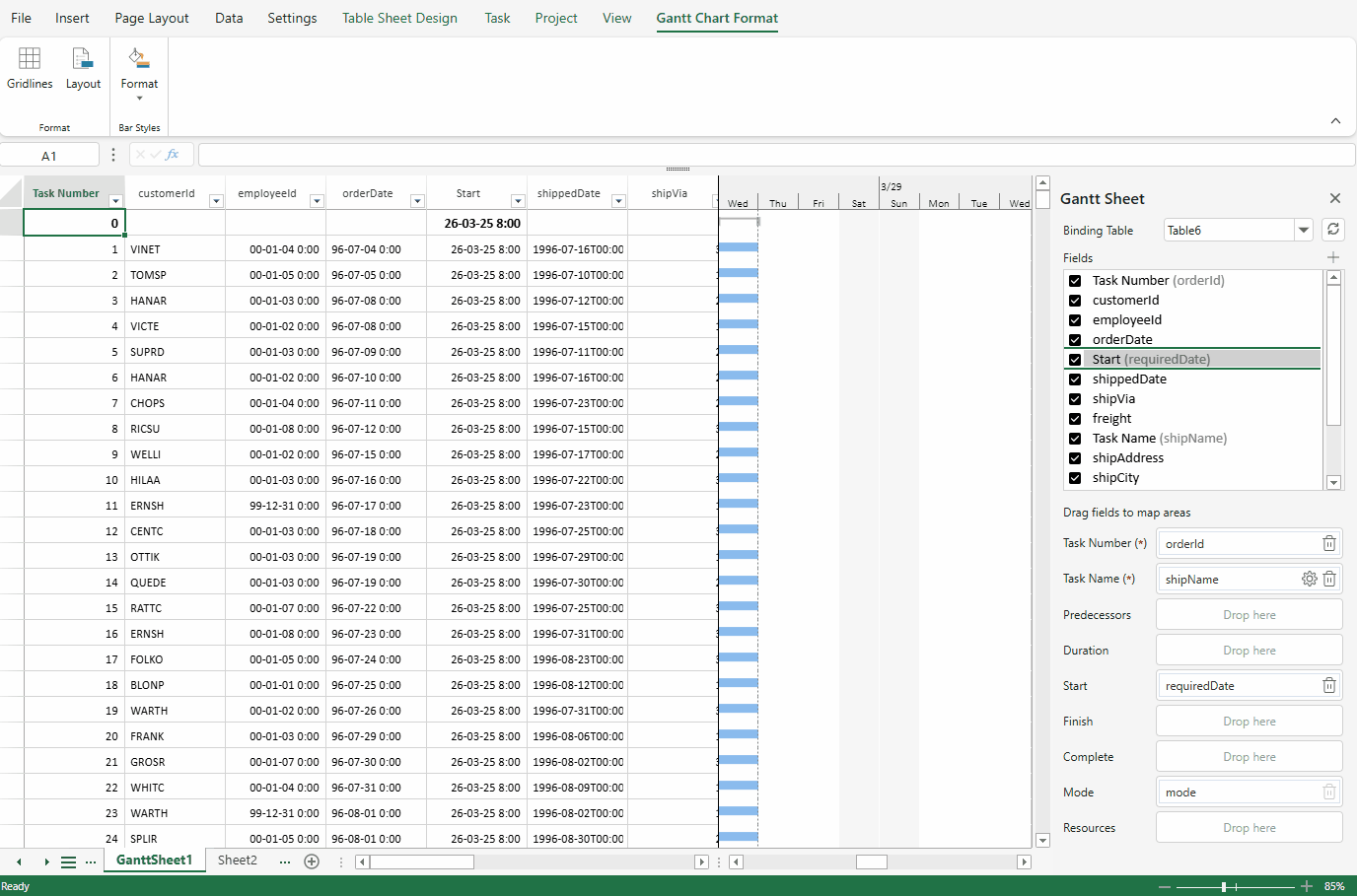Open the Project tab

click(x=556, y=18)
